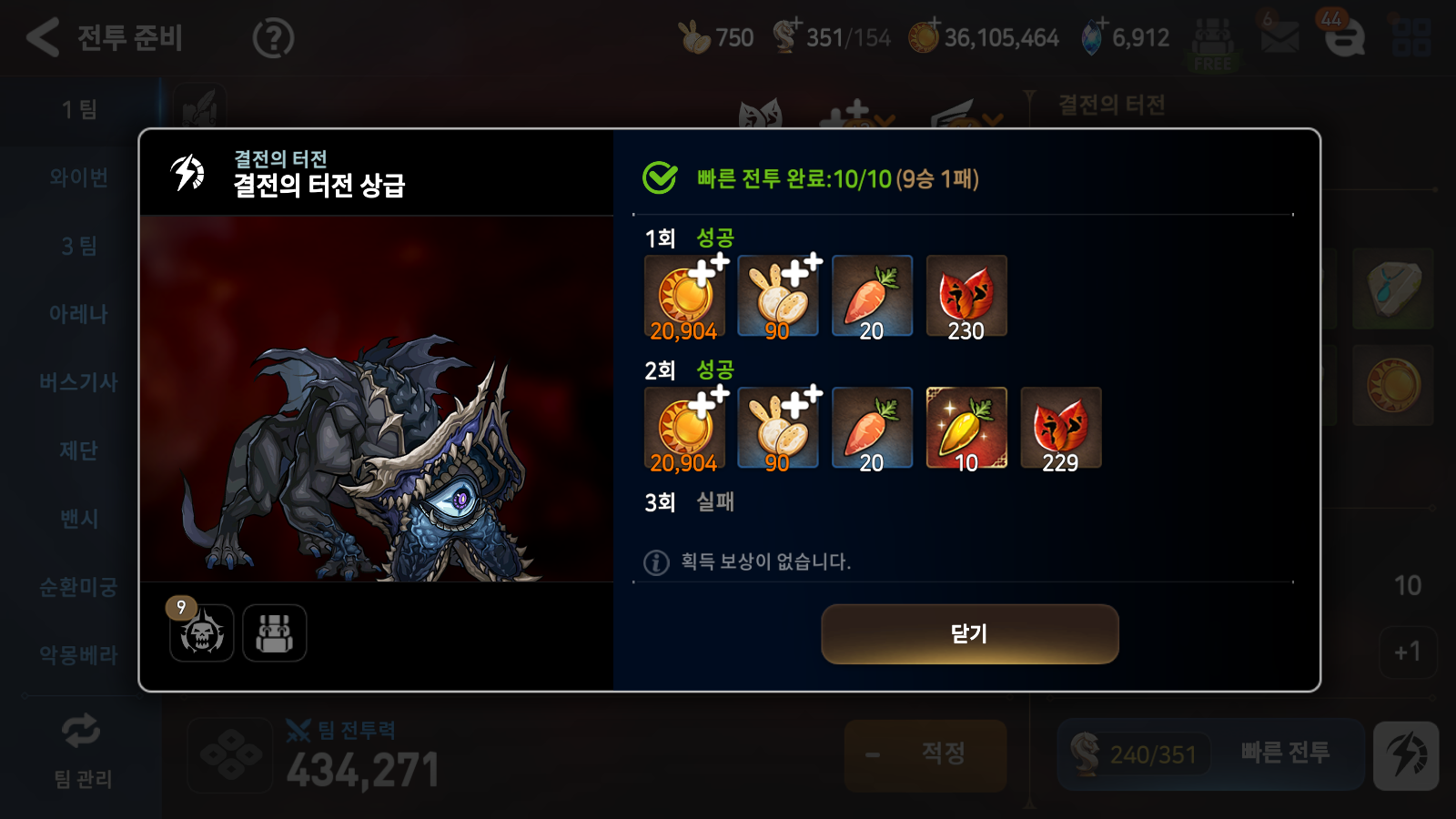Select the 와이번 team tab
The image size is (1456, 819).
(80, 177)
